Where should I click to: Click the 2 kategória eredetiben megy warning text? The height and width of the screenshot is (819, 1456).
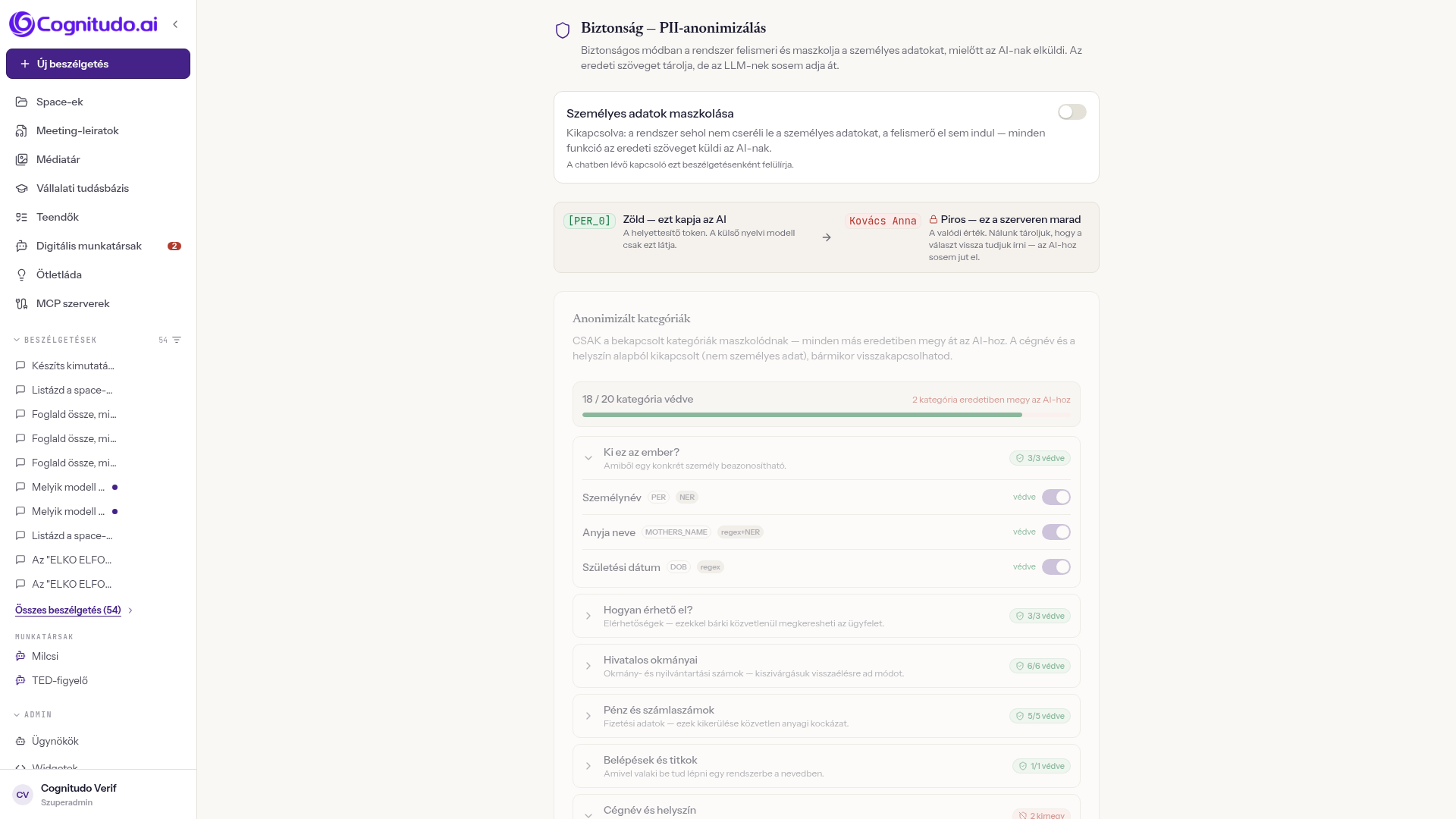click(x=991, y=400)
